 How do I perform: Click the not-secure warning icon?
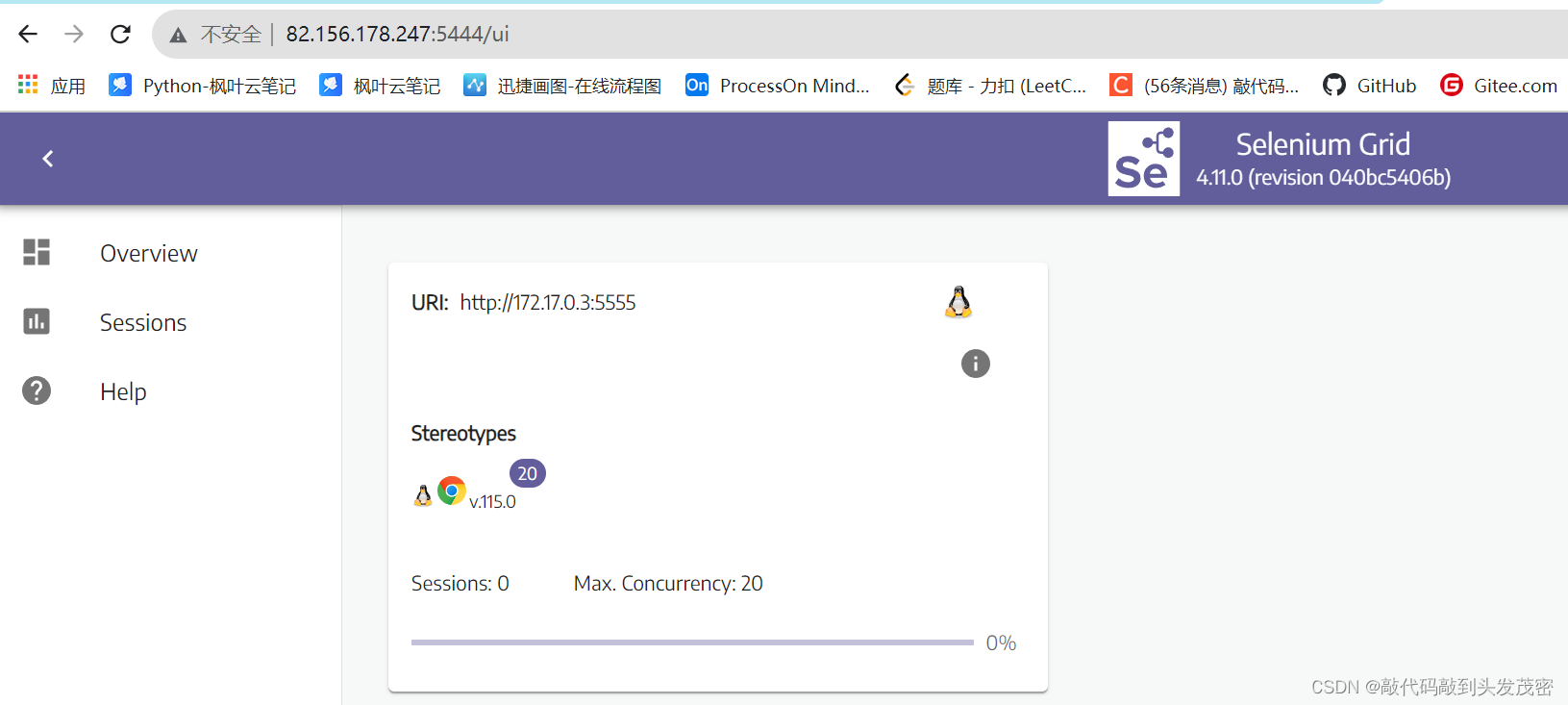point(178,36)
